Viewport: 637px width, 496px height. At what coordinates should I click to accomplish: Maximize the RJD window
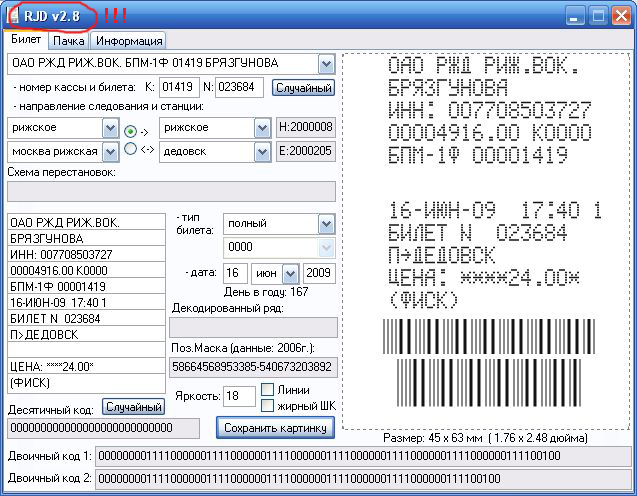click(x=598, y=16)
